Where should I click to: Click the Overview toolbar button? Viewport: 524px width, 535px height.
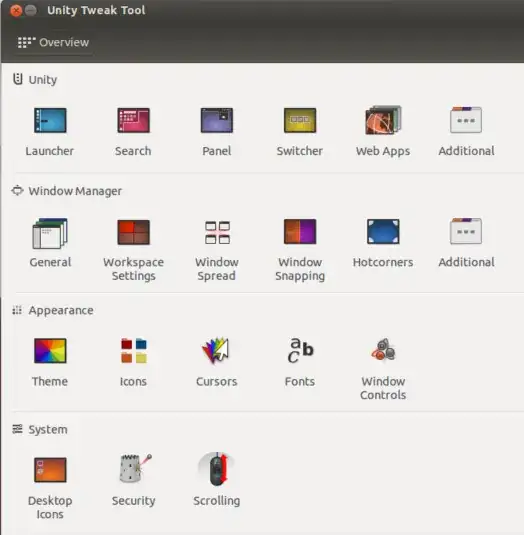(54, 42)
